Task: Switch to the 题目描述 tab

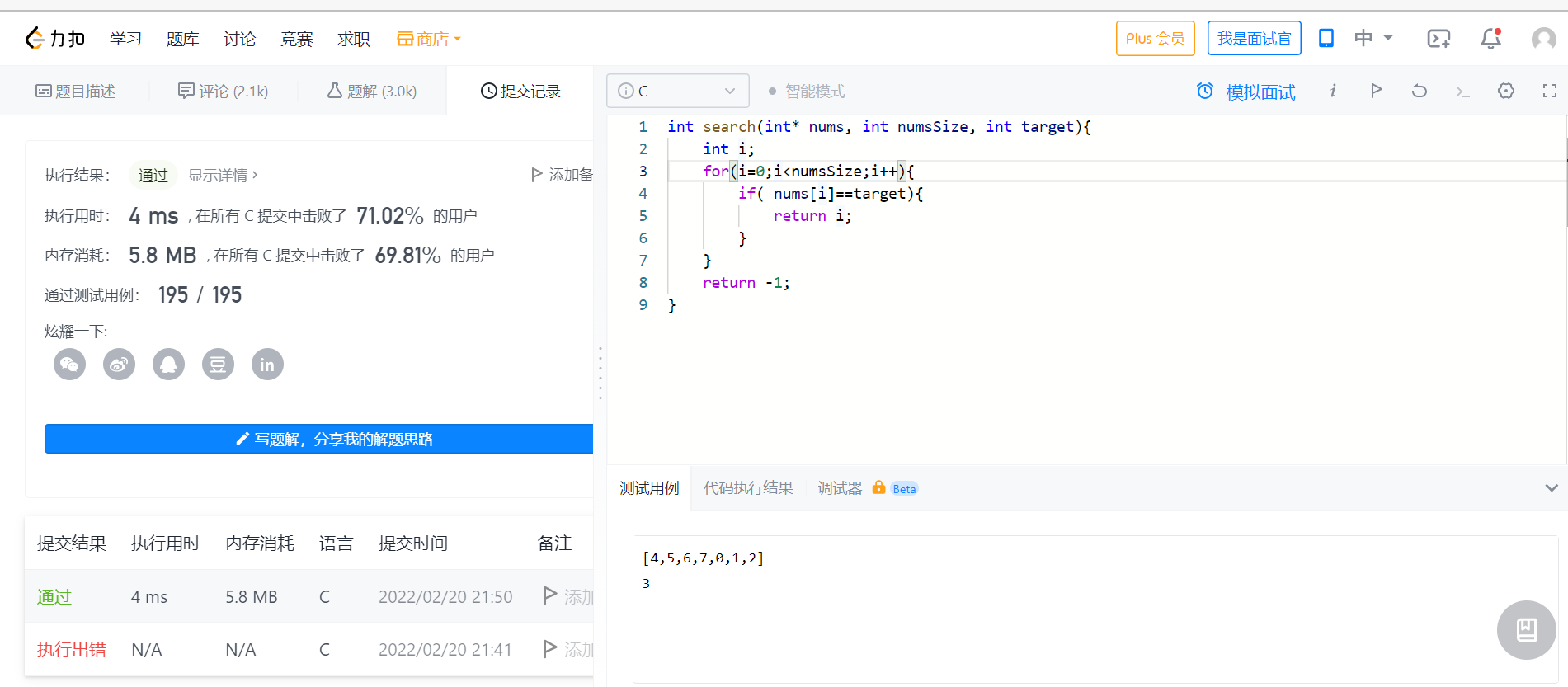Action: coord(75,91)
